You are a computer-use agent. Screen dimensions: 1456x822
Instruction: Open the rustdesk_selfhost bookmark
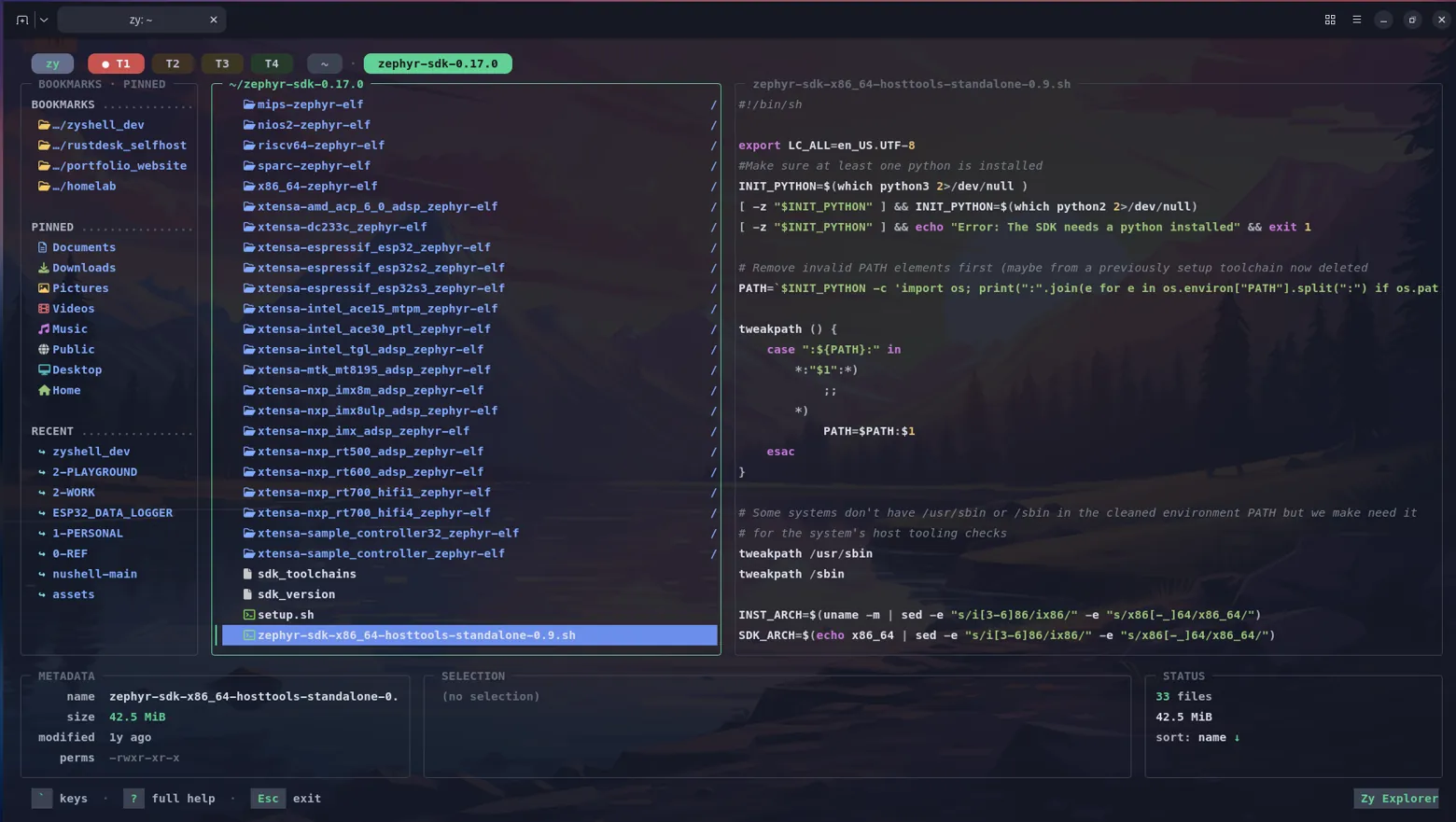point(112,146)
